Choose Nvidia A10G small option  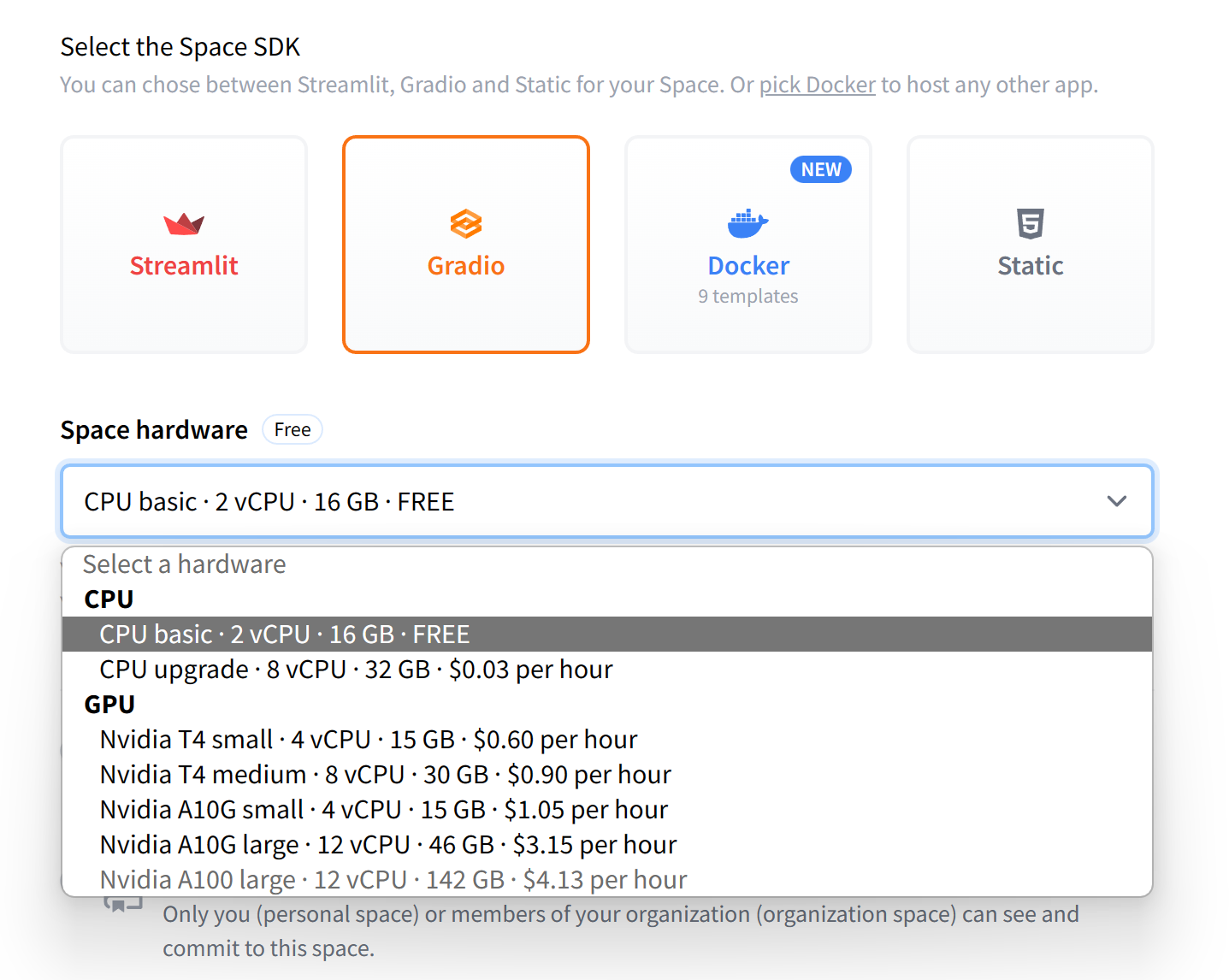pos(607,810)
